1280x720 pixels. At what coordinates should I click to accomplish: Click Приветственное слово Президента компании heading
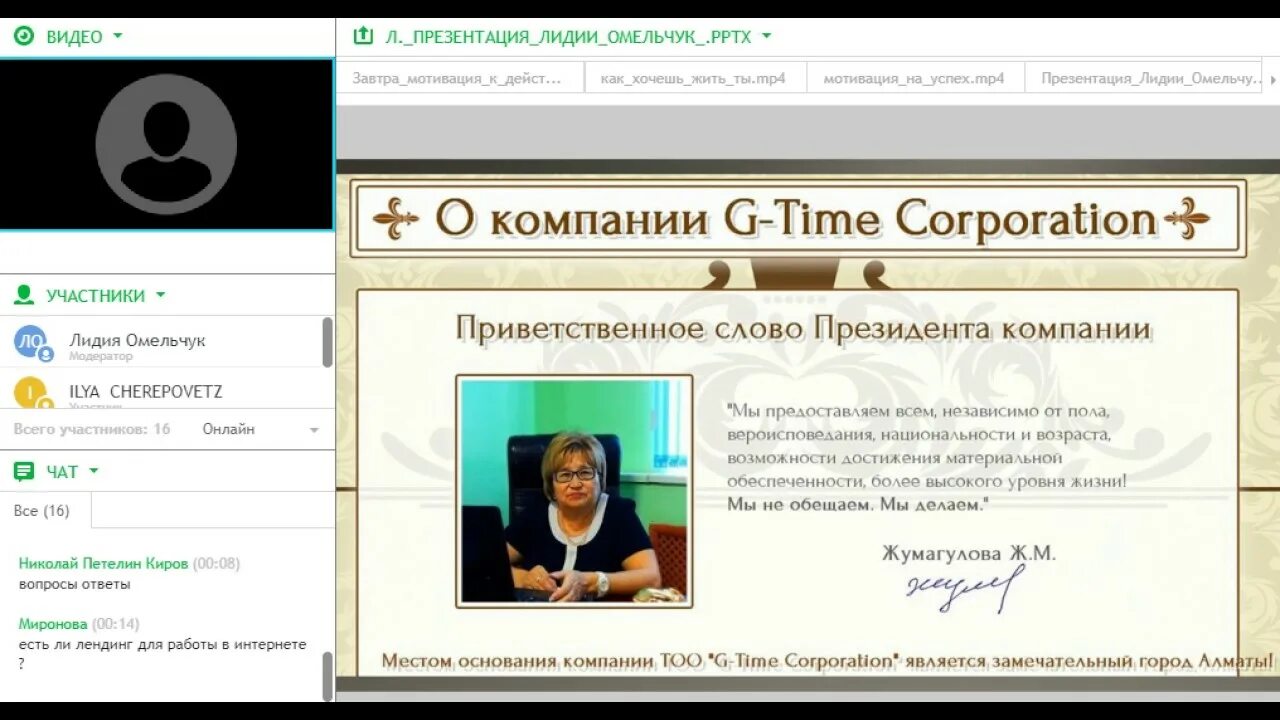tap(803, 328)
